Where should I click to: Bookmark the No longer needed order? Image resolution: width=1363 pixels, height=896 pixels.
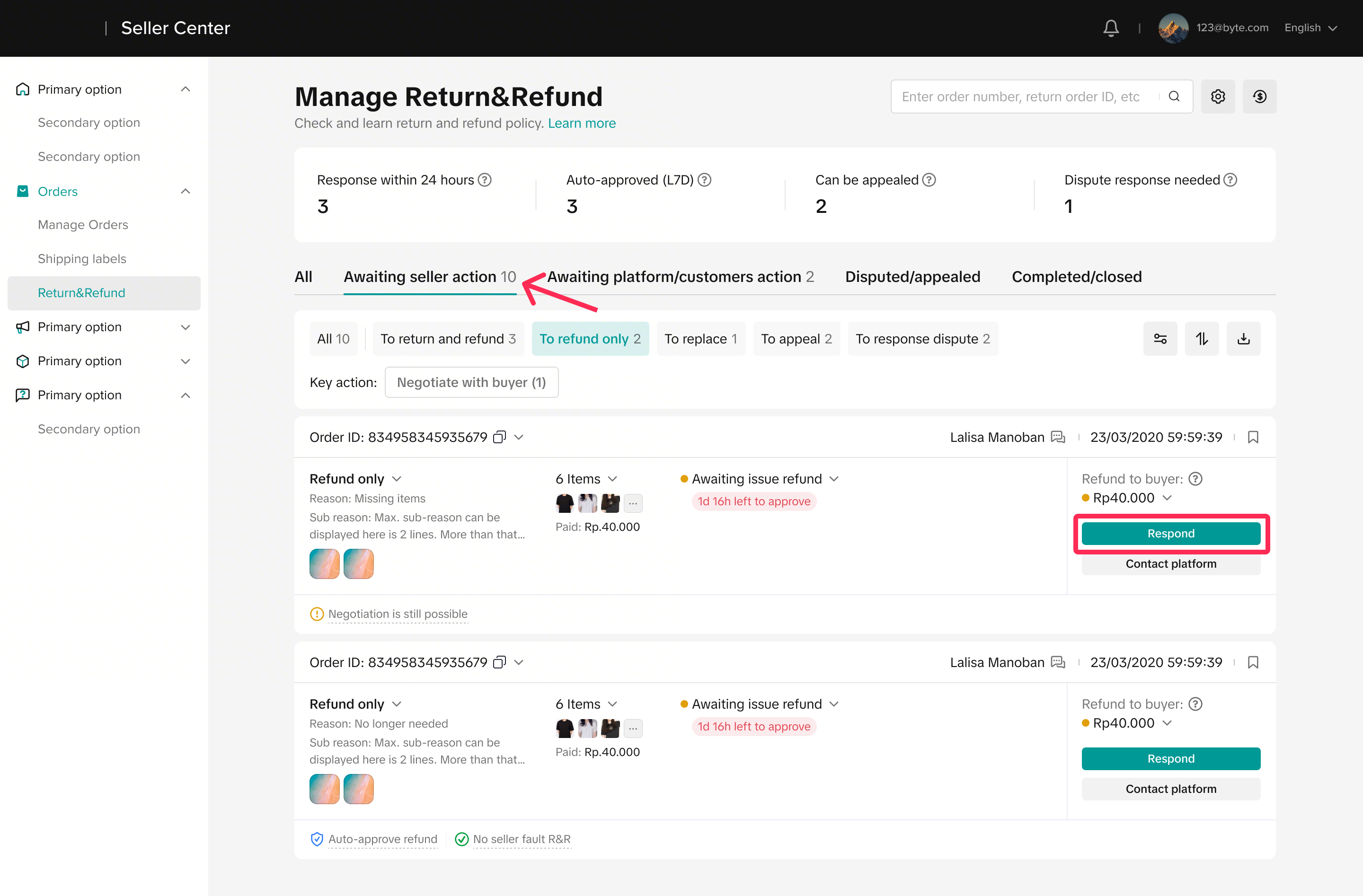[1253, 662]
